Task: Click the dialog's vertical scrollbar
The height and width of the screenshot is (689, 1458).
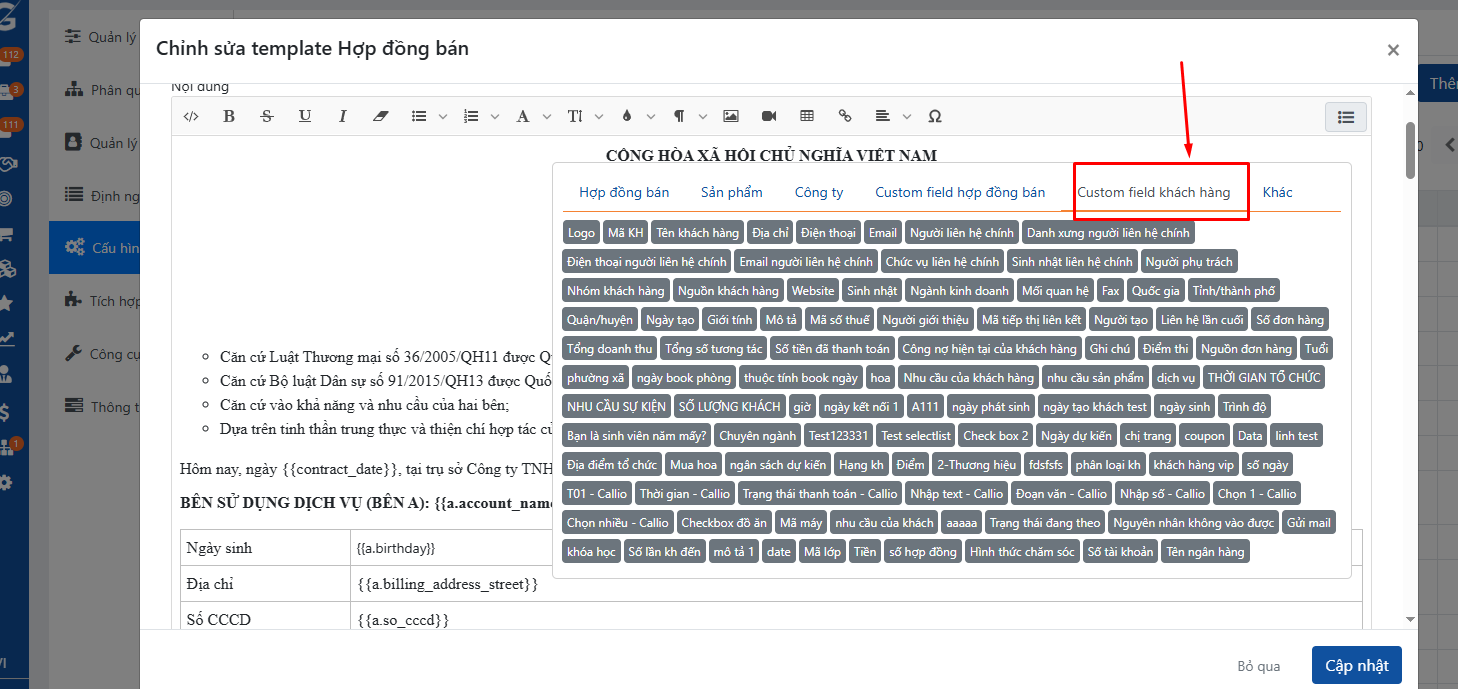Action: (x=1410, y=150)
